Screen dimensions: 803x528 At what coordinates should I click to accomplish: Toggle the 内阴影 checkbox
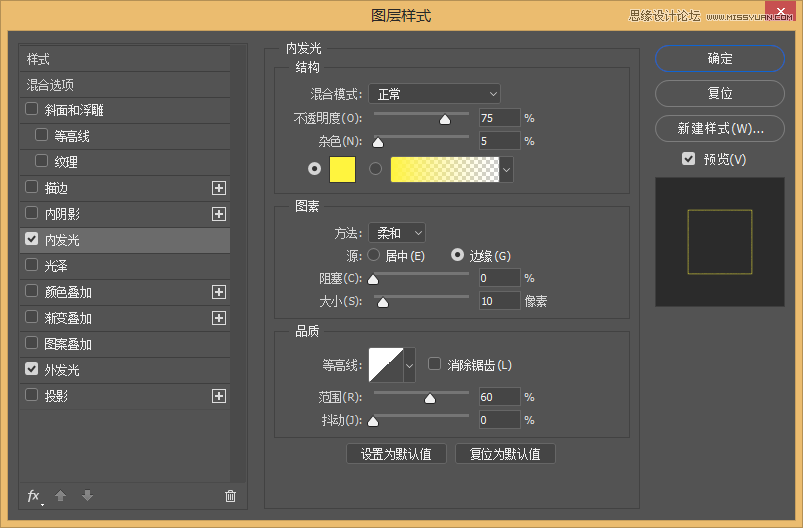click(32, 213)
